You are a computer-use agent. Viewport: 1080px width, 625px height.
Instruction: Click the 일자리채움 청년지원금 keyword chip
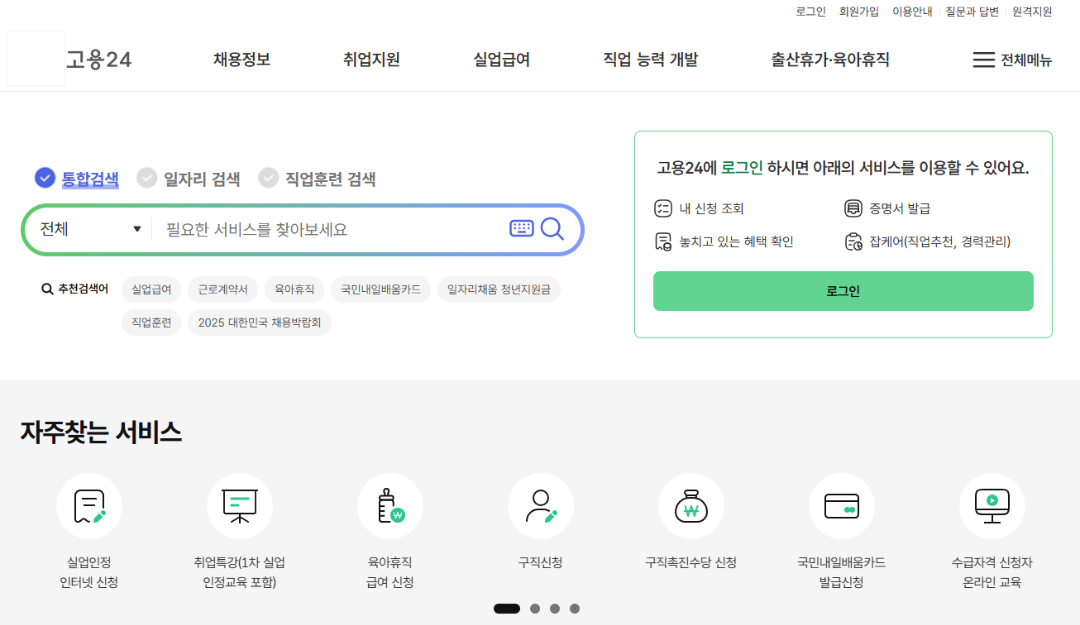point(499,289)
